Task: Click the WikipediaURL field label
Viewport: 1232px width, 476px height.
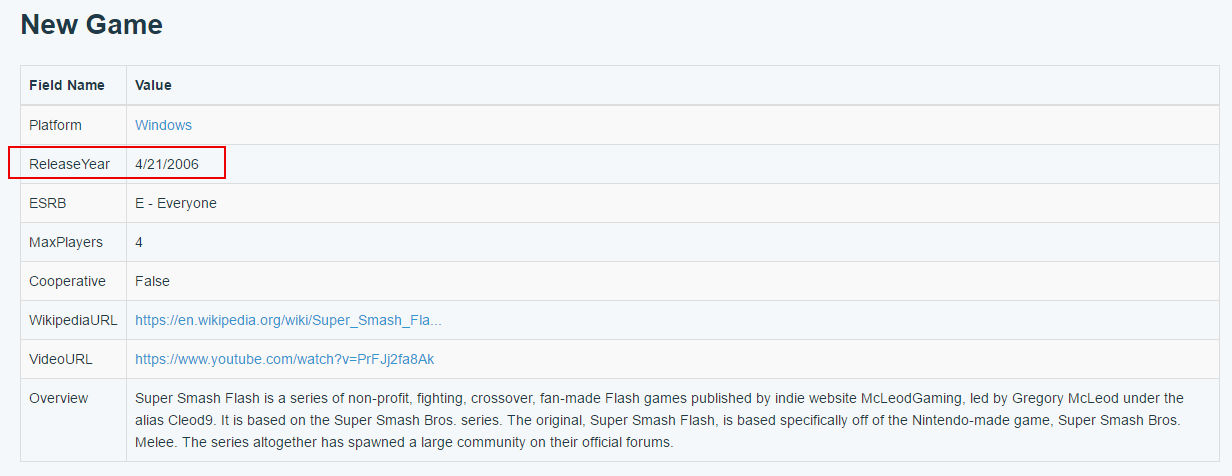Action: pyautogui.click(x=73, y=320)
